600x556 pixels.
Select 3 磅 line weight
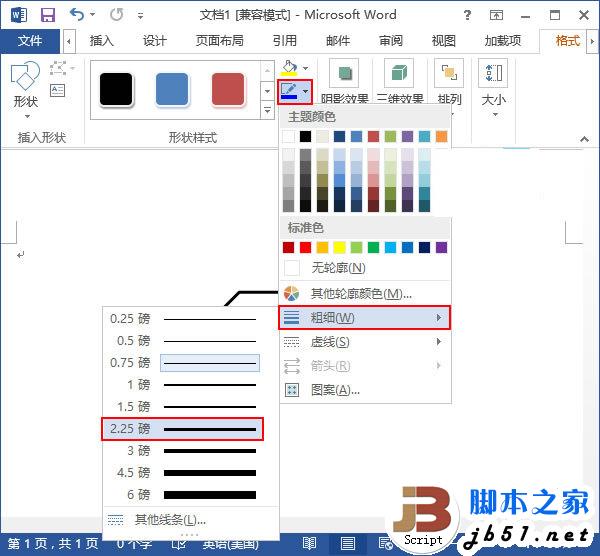pos(183,451)
